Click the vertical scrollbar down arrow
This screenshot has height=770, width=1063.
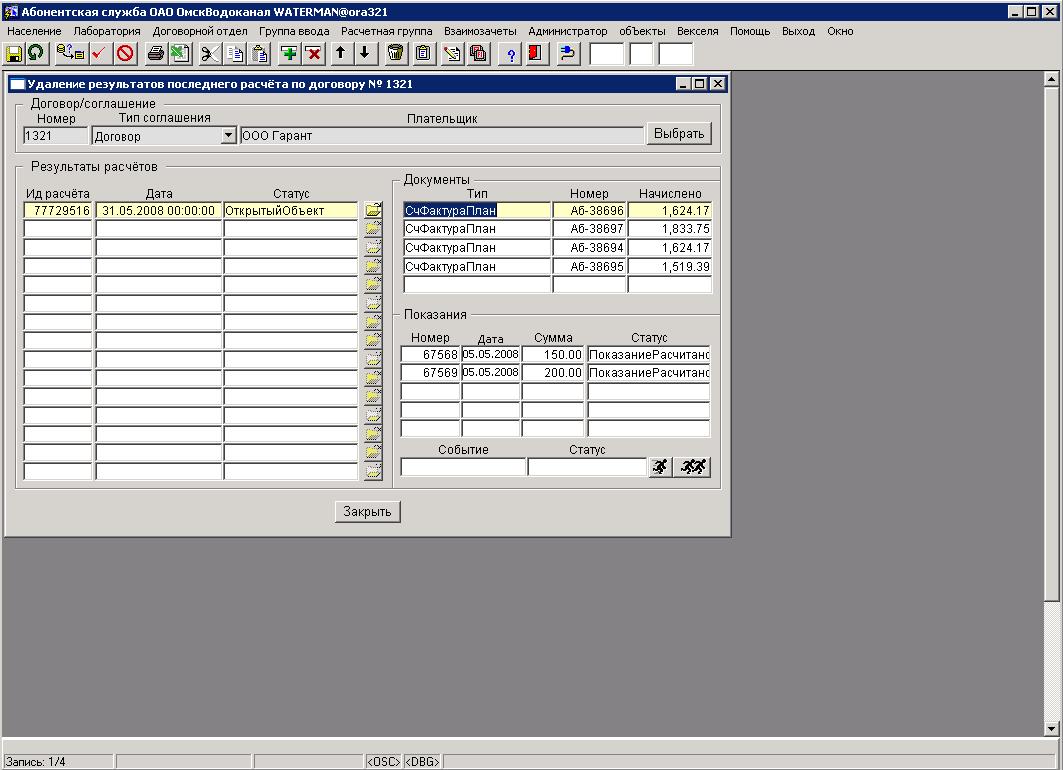click(x=1051, y=728)
